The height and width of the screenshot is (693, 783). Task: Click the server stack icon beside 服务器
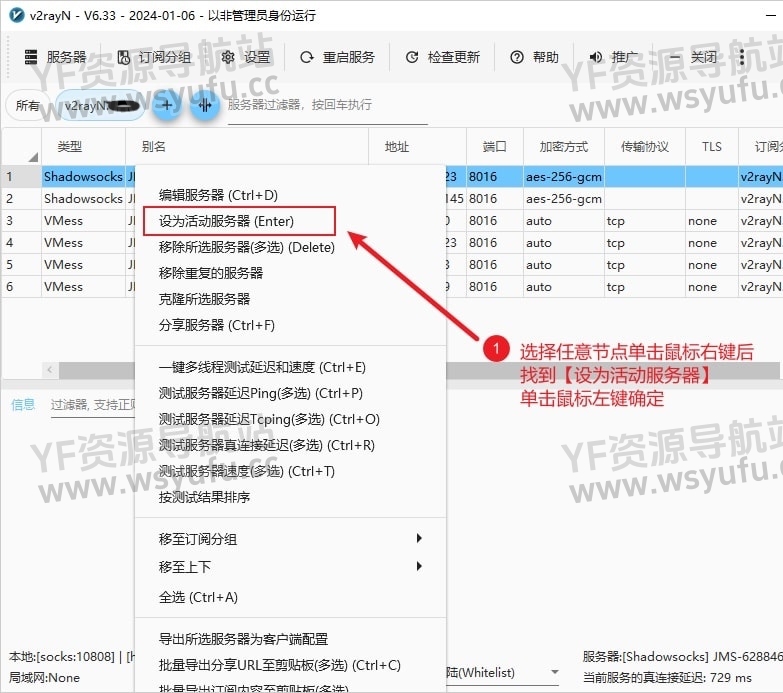tap(31, 57)
